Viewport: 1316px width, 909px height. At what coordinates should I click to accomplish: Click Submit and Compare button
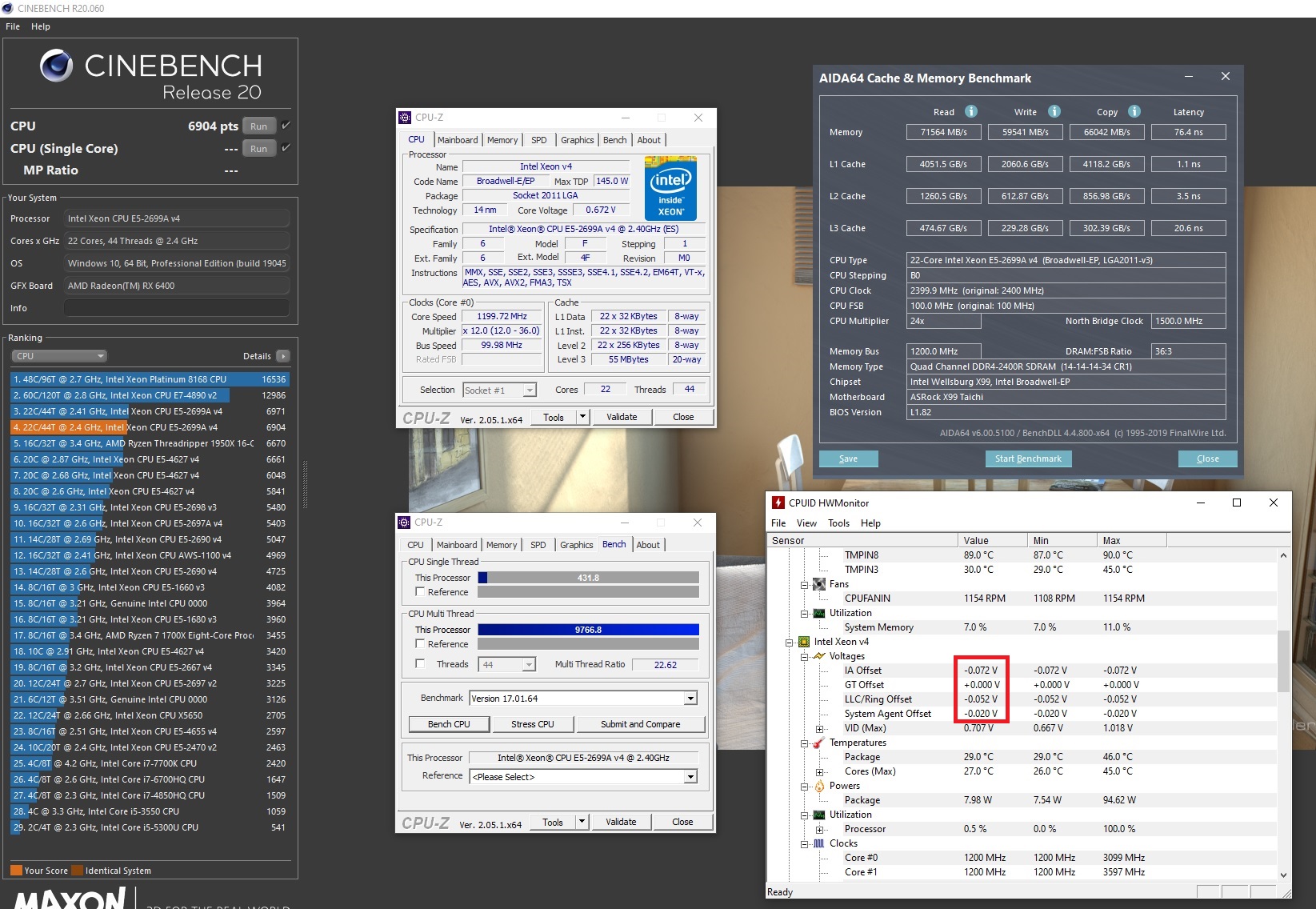(x=641, y=724)
